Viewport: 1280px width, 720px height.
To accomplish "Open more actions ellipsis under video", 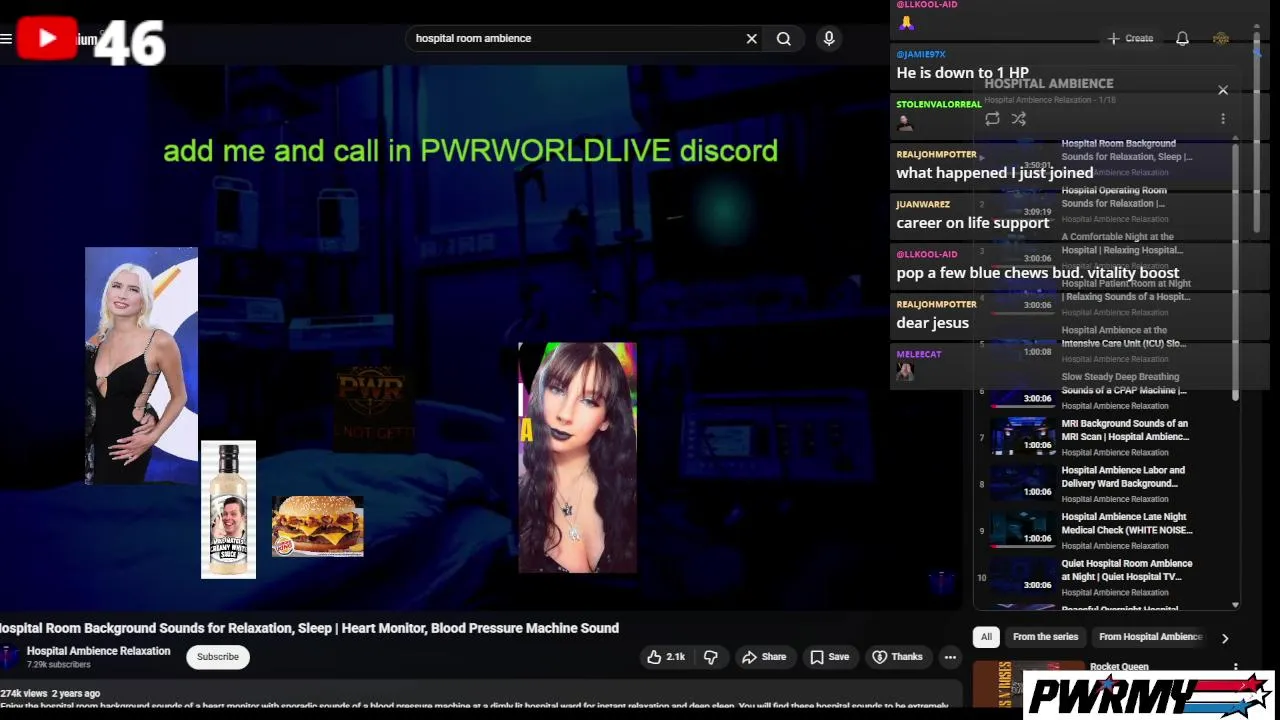I will 950,657.
